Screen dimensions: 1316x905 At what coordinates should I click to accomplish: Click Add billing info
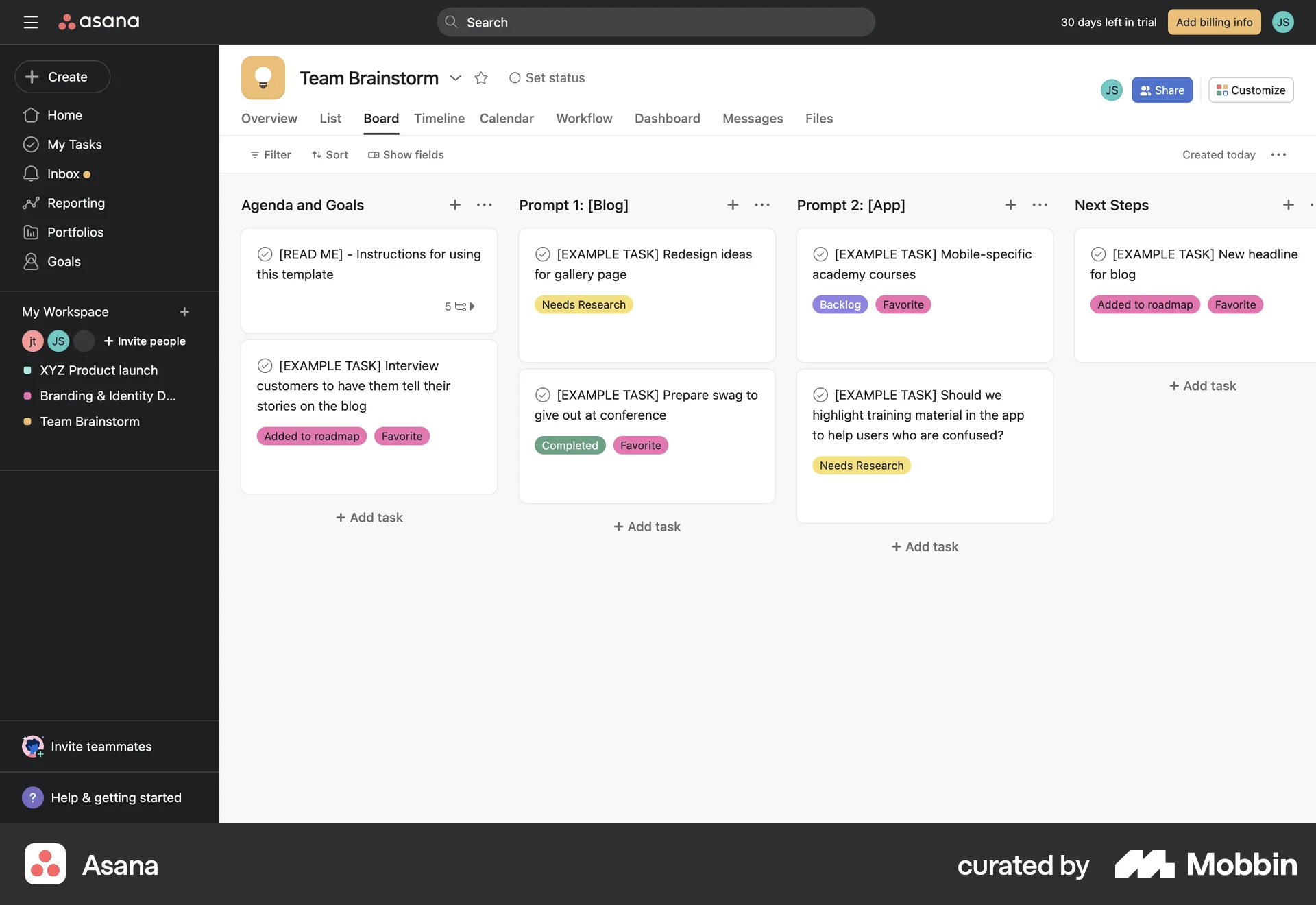tap(1214, 22)
